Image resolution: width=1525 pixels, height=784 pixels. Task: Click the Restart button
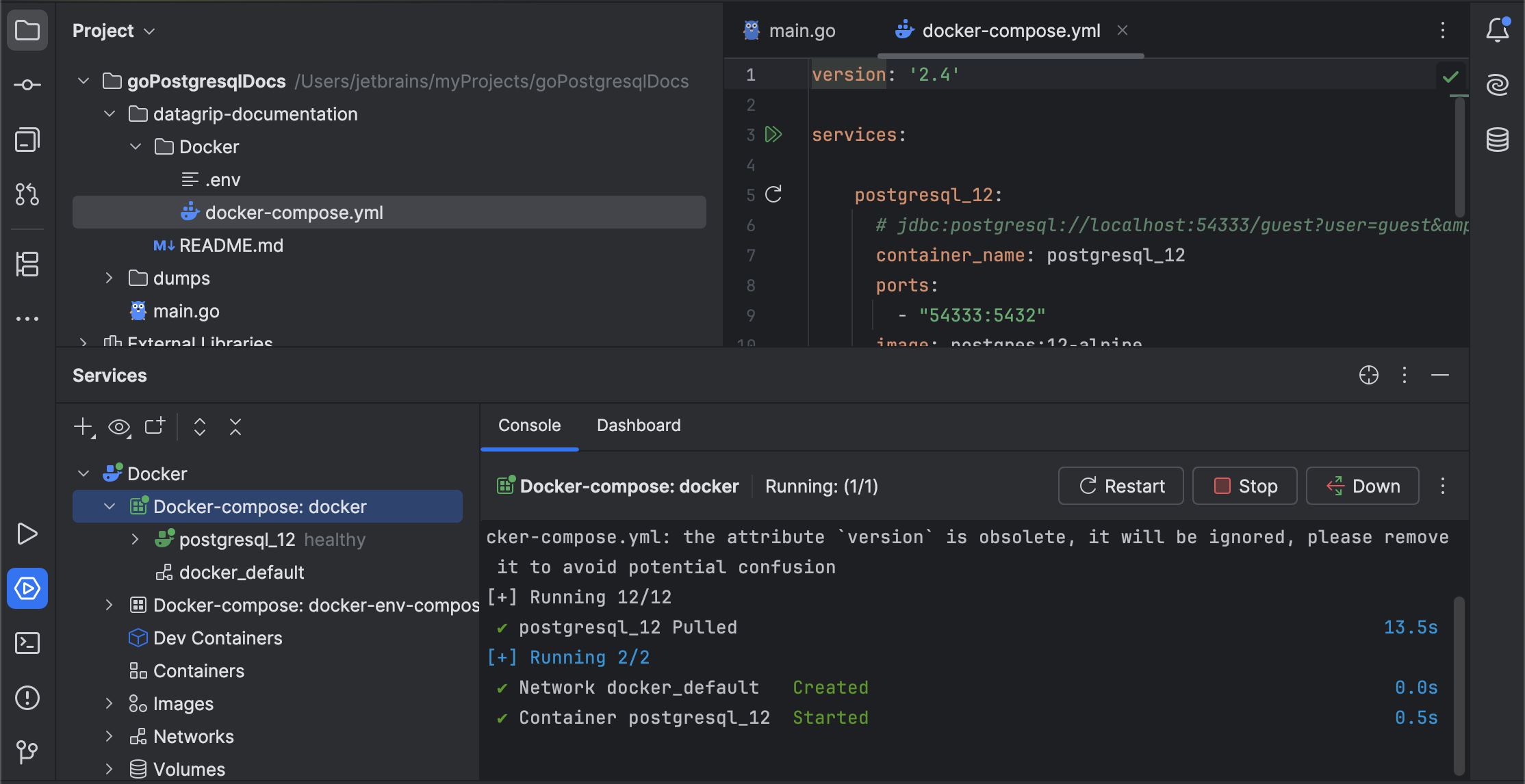tap(1120, 486)
